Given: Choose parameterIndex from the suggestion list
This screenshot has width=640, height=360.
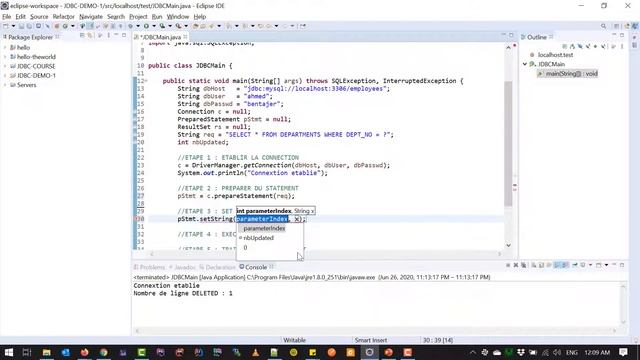Looking at the screenshot, I should click(264, 229).
